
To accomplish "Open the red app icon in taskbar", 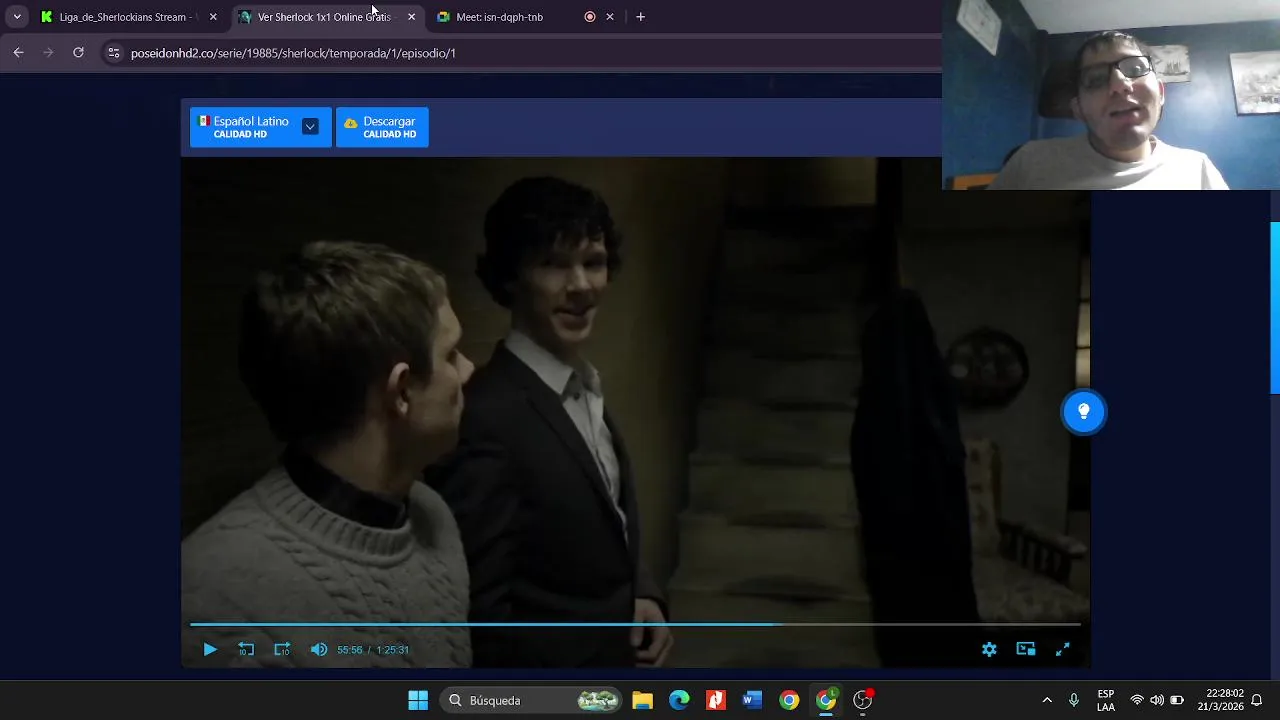I will [716, 700].
